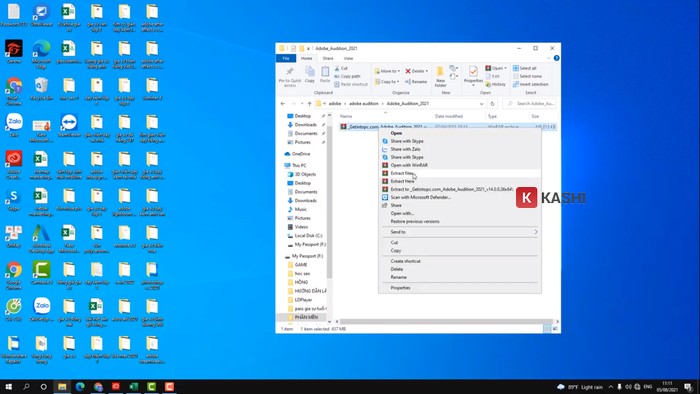
Task: Open the address bar history dropdown
Action: point(481,104)
